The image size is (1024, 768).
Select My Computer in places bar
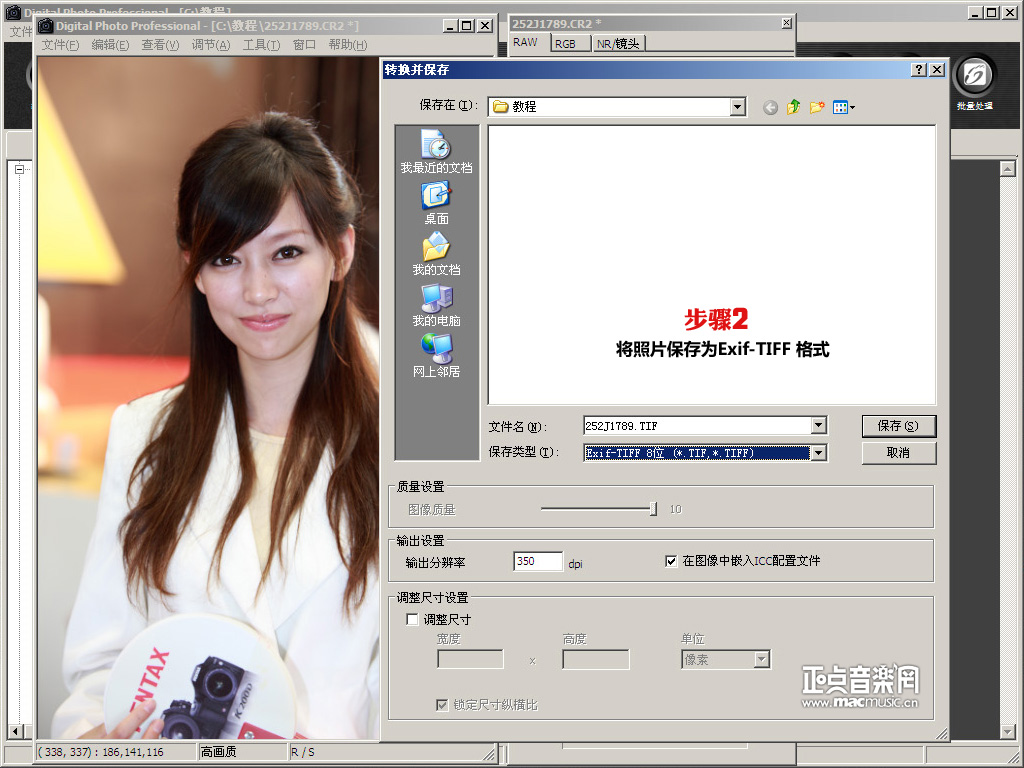436,298
